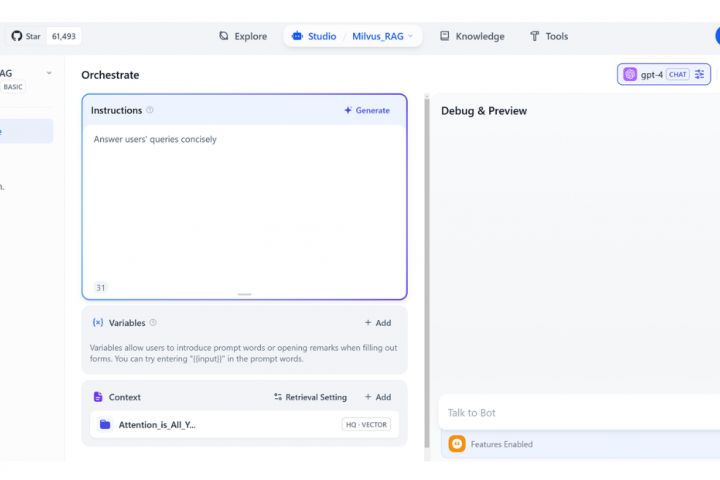The width and height of the screenshot is (720, 480).
Task: Expand the sidebar app name chevron
Action: click(x=49, y=73)
